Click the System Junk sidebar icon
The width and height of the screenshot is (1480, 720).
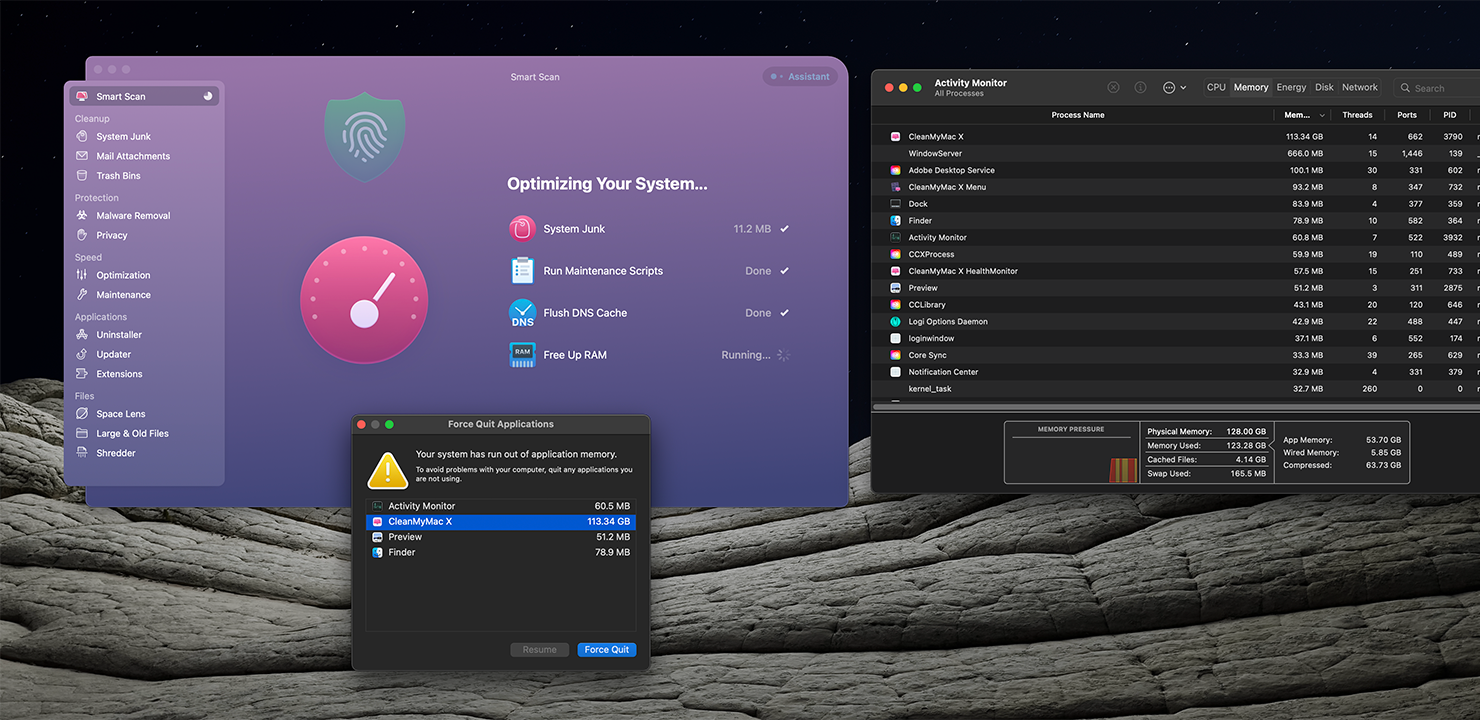tap(82, 136)
